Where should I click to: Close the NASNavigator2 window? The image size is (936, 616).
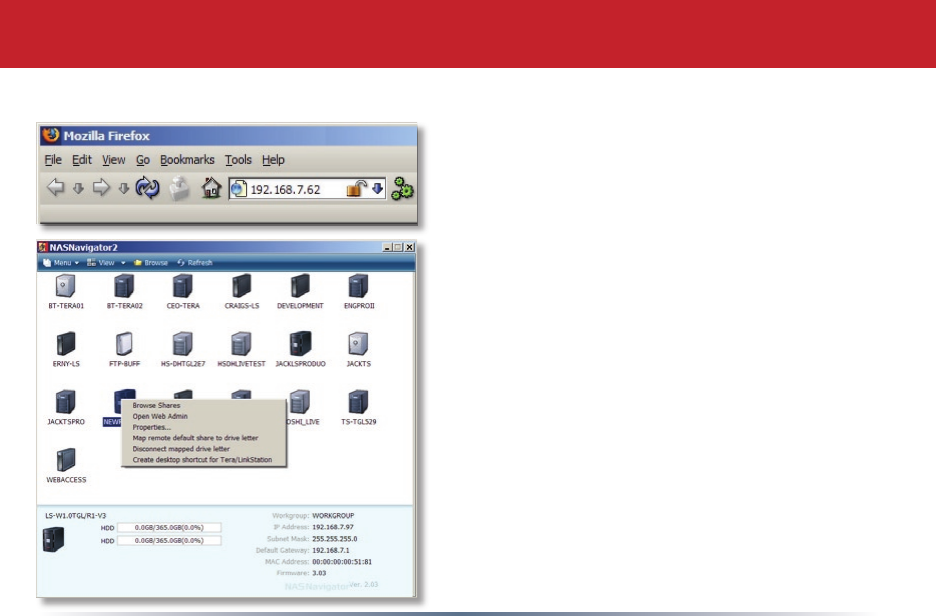[410, 247]
